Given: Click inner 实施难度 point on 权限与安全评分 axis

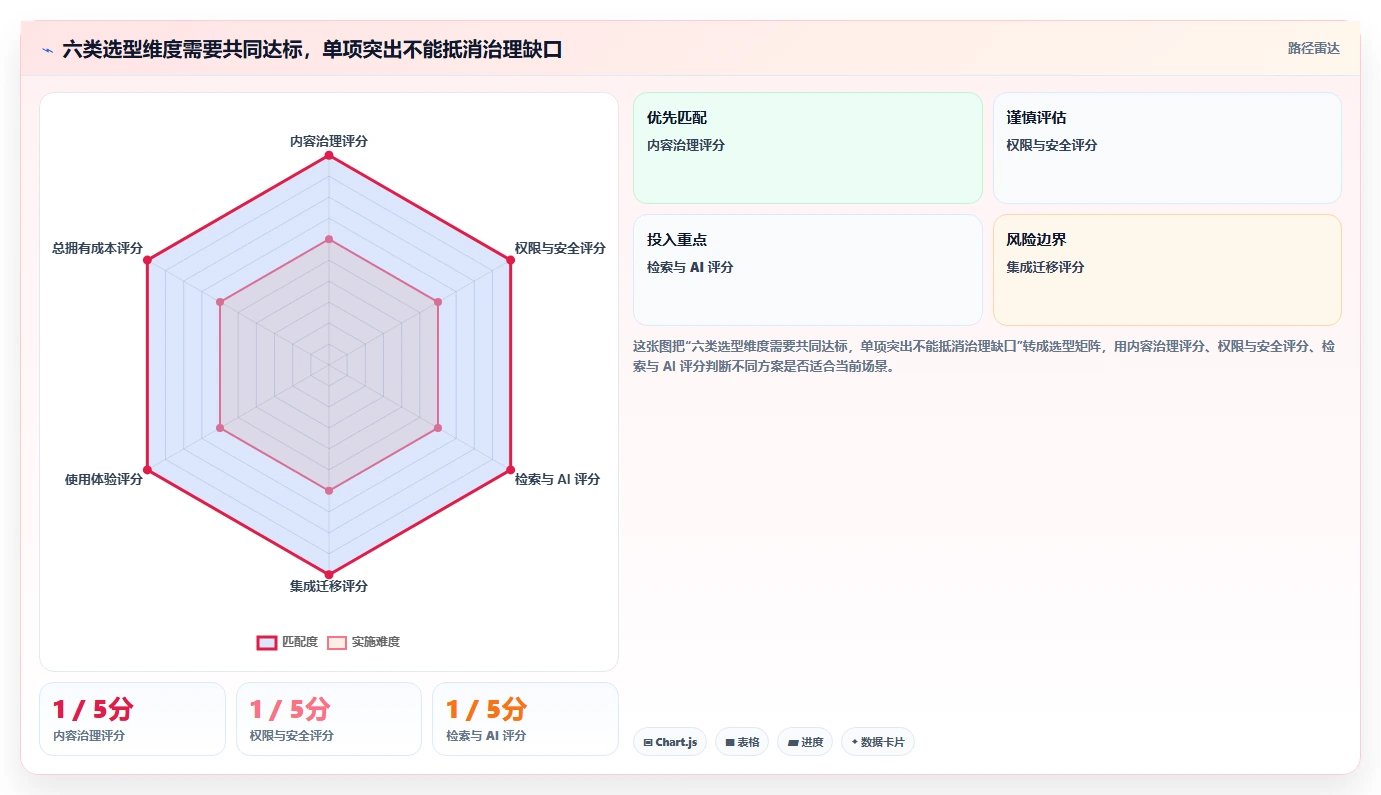Looking at the screenshot, I should point(438,302).
